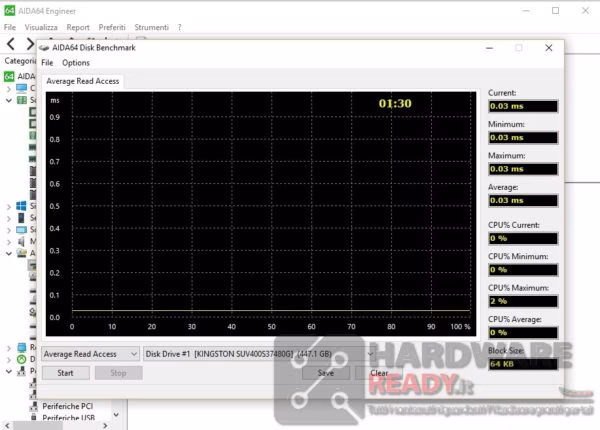Click the speaker multimedia icon in category tree

[21, 241]
